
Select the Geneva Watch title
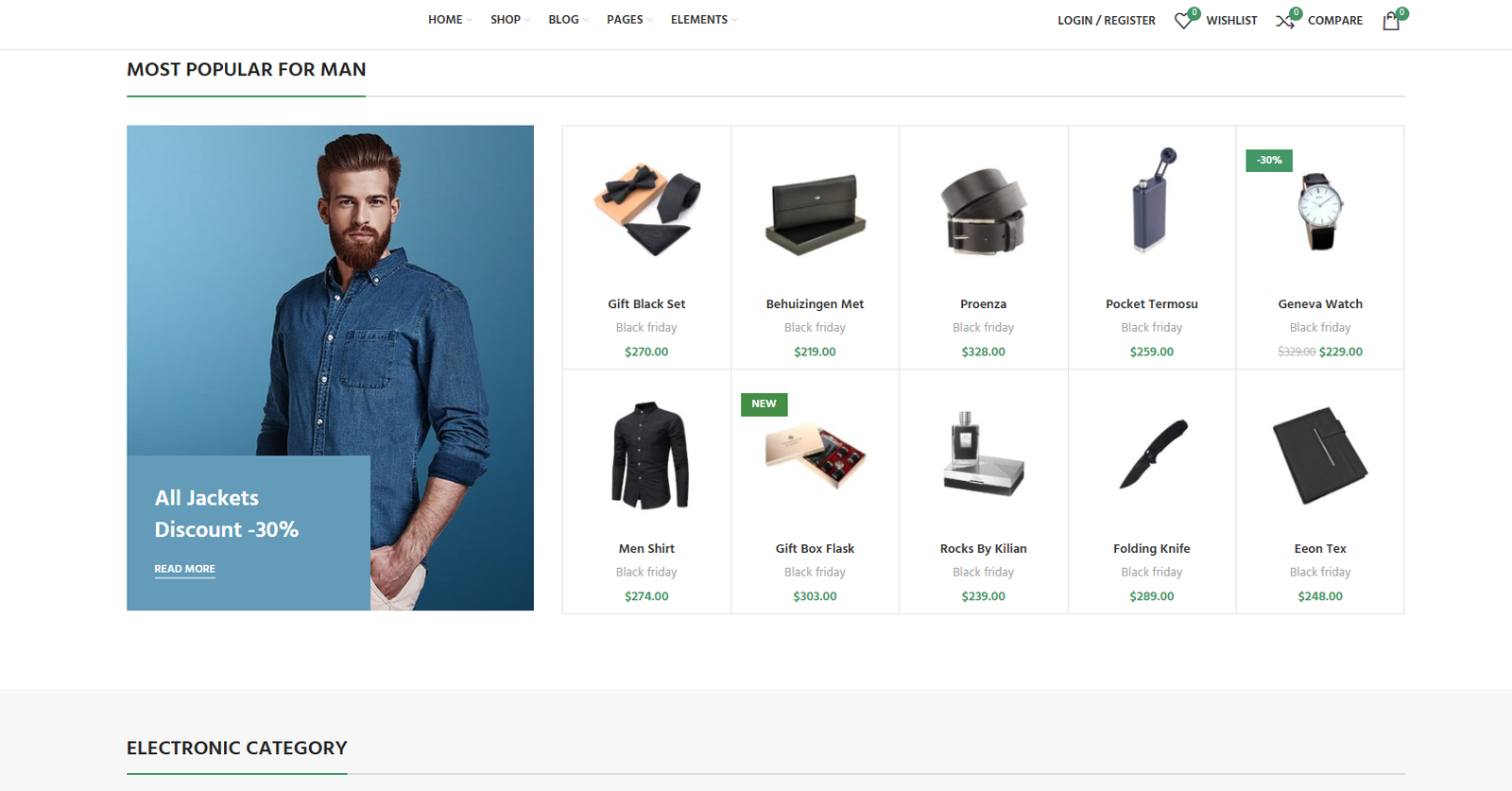pyautogui.click(x=1320, y=304)
